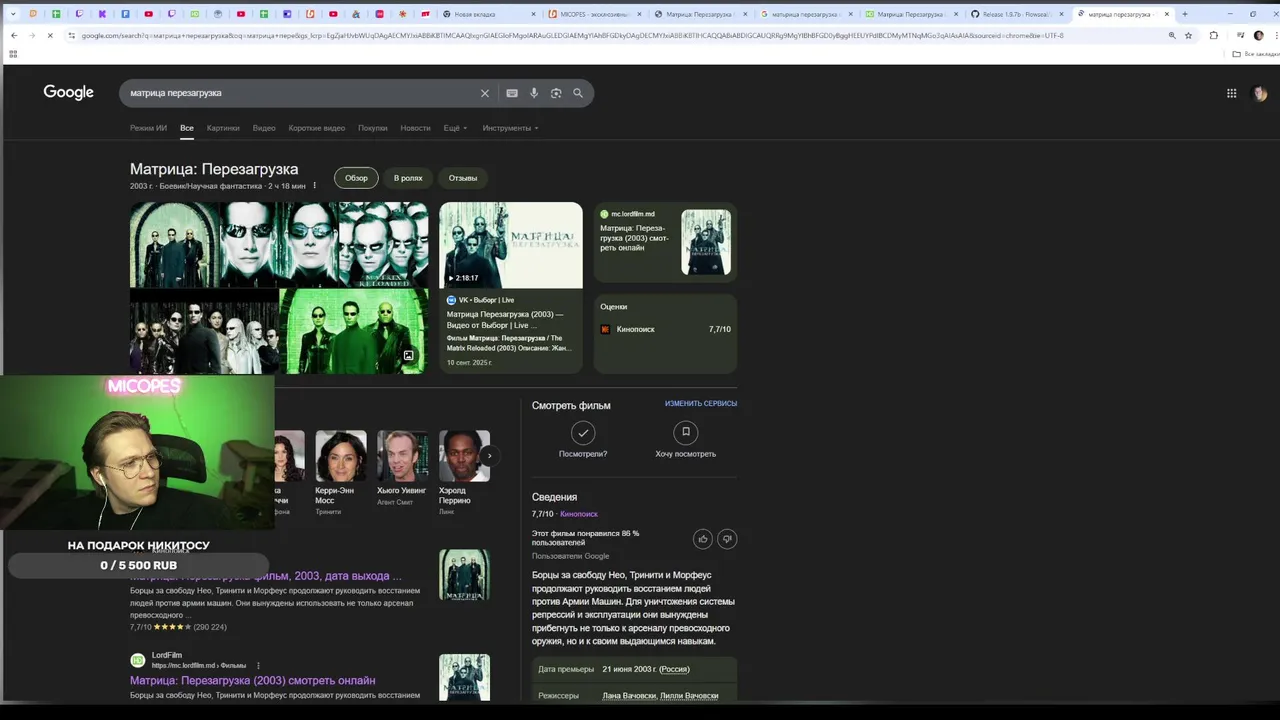Select 'Картинки' search filter
The width and height of the screenshot is (1280, 720).
223,128
